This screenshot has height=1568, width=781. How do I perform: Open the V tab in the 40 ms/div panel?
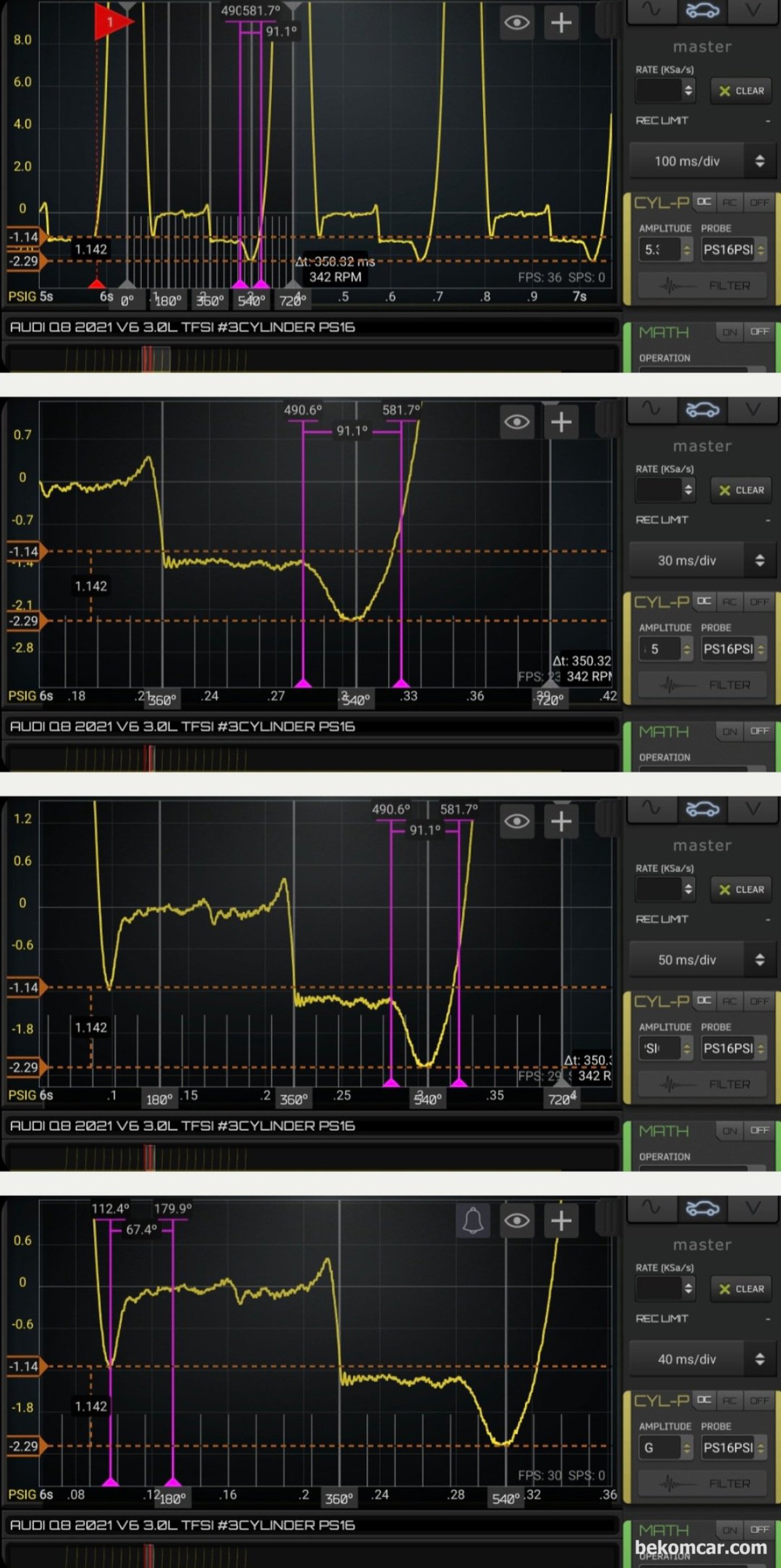(x=753, y=1208)
